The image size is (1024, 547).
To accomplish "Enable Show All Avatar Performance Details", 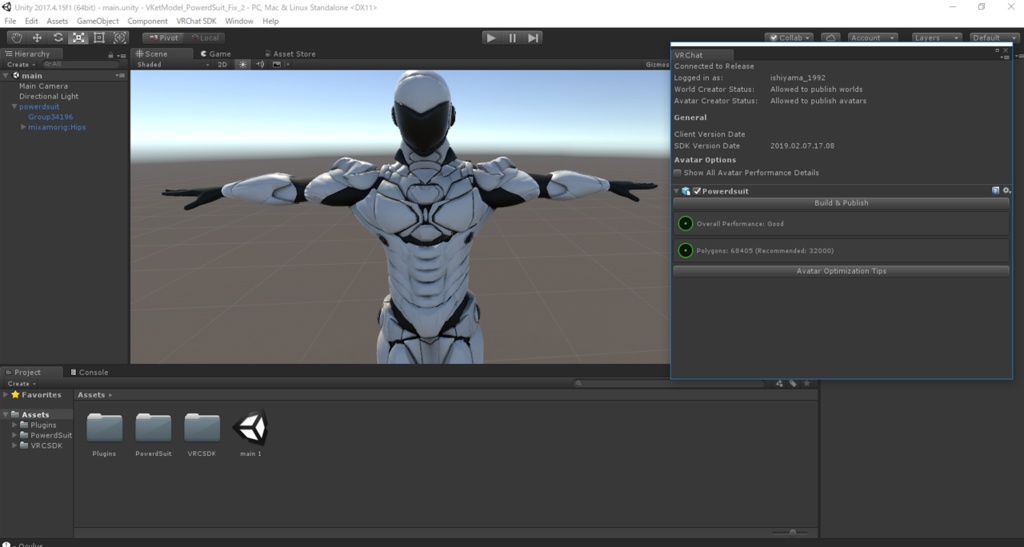I will coord(678,173).
